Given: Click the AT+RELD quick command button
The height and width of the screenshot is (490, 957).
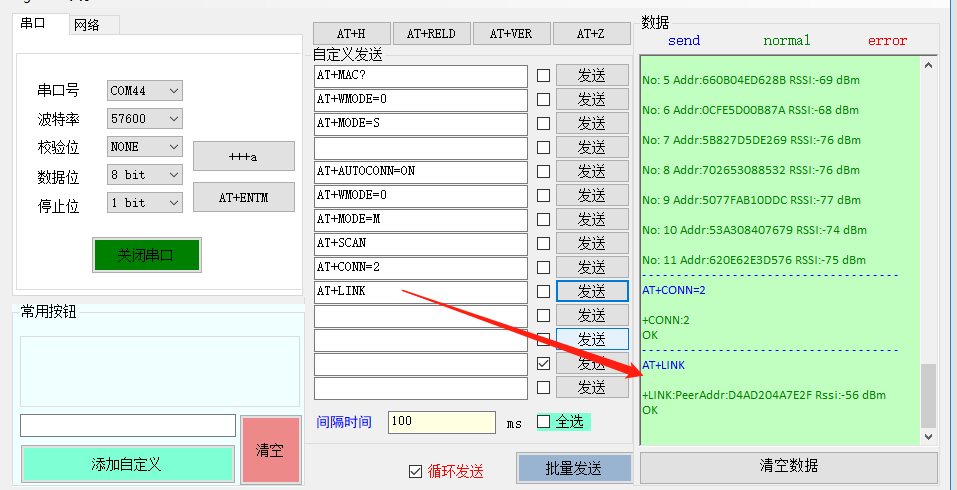Looking at the screenshot, I should tap(431, 33).
